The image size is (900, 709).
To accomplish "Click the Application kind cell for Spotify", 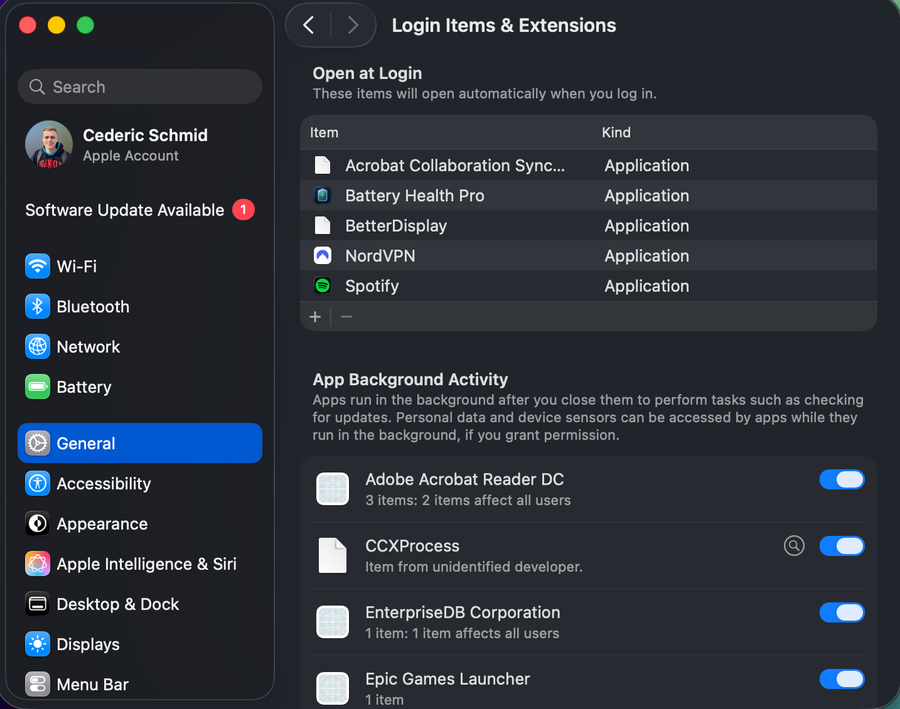I will [x=647, y=286].
